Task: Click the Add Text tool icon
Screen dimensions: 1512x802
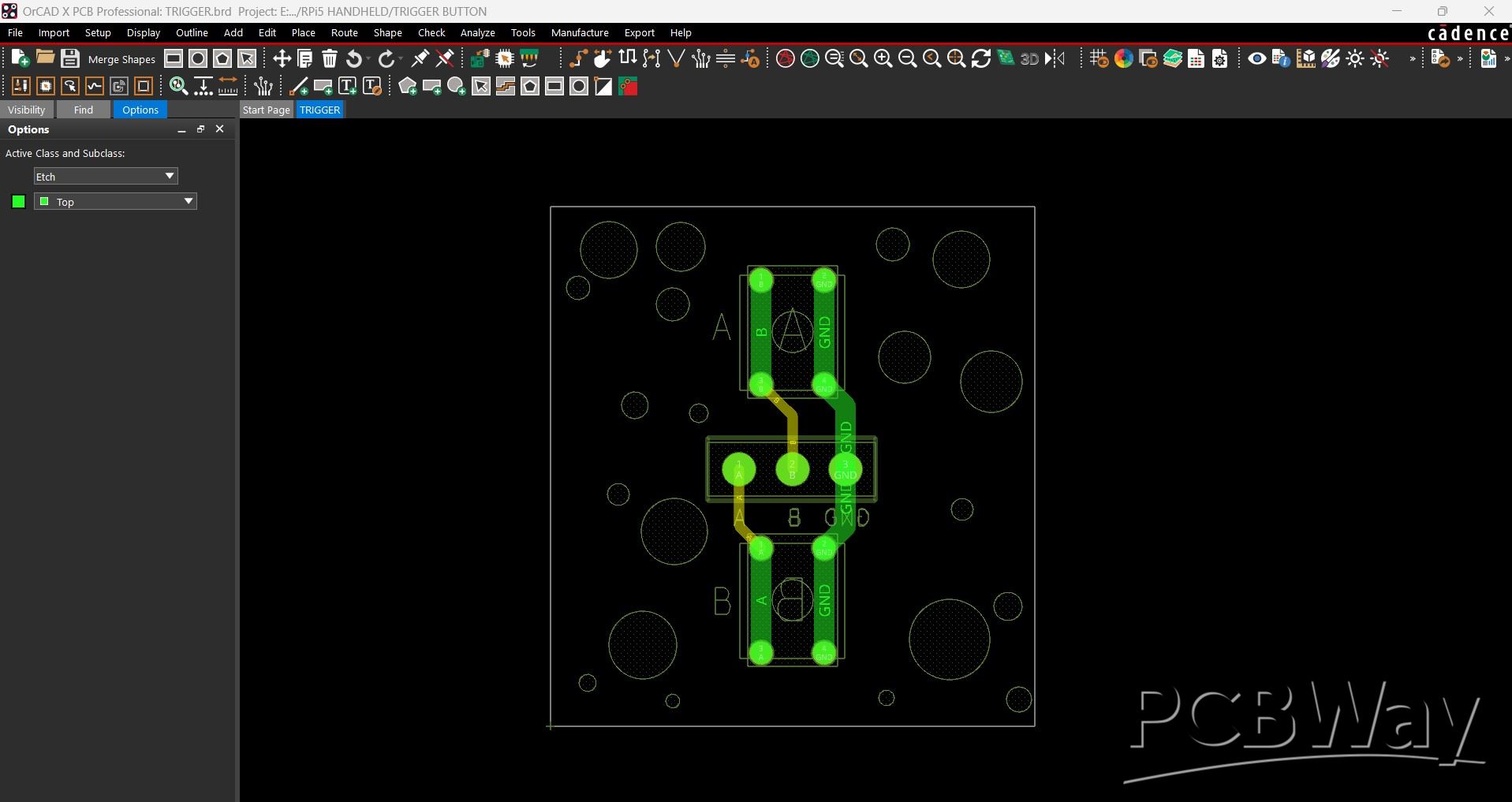Action: [x=347, y=87]
